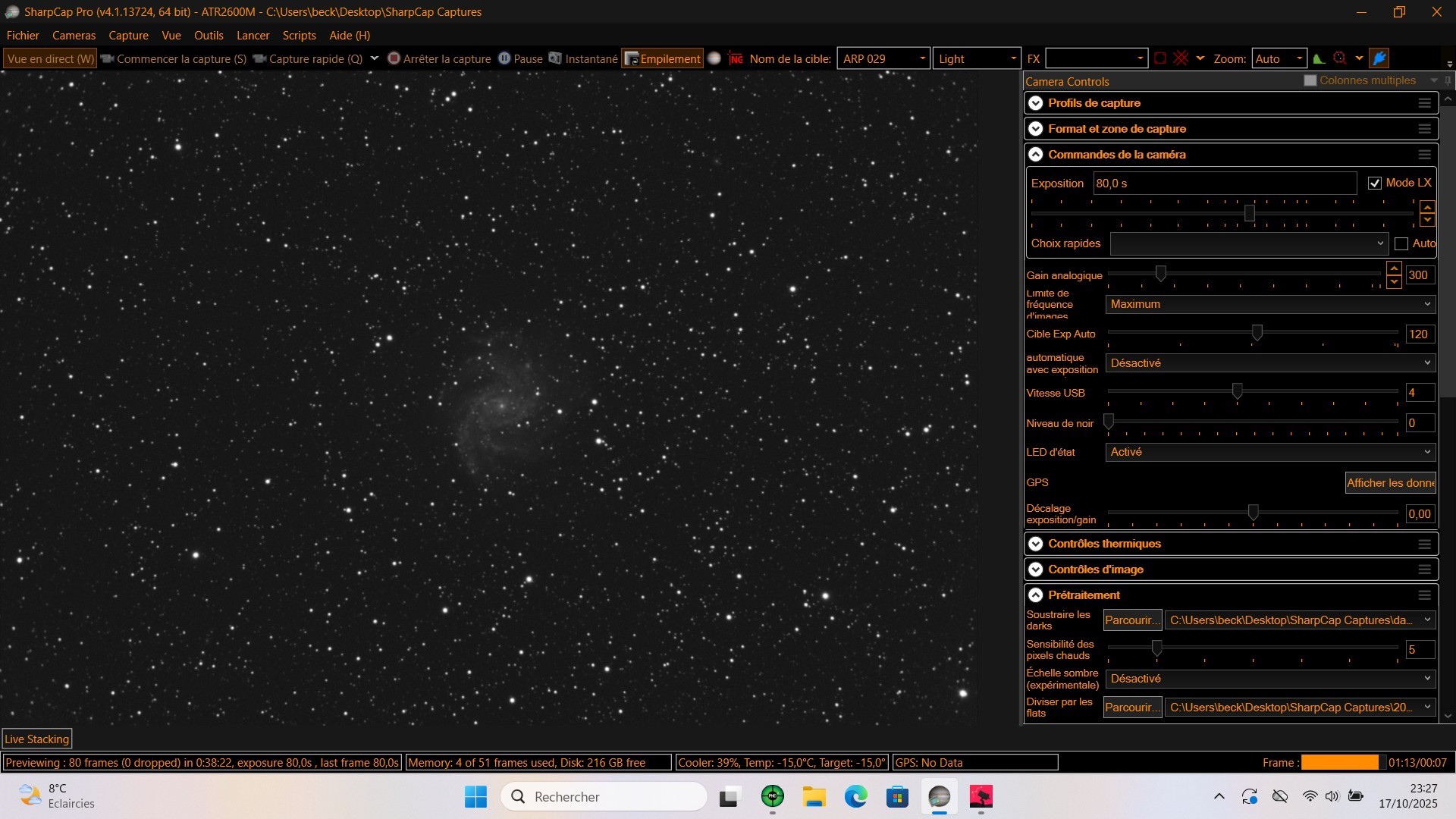This screenshot has width=1456, height=819.
Task: Expand Format et zone de capture section
Action: [x=1036, y=129]
